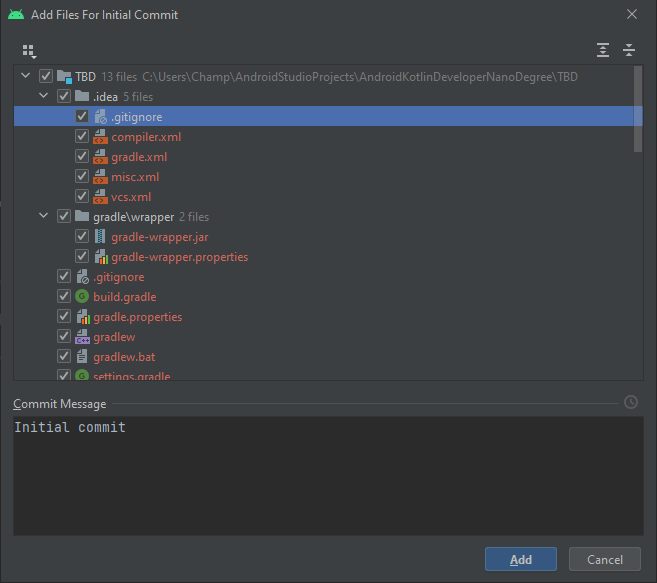
Task: Click the Cancel button
Action: (x=605, y=559)
